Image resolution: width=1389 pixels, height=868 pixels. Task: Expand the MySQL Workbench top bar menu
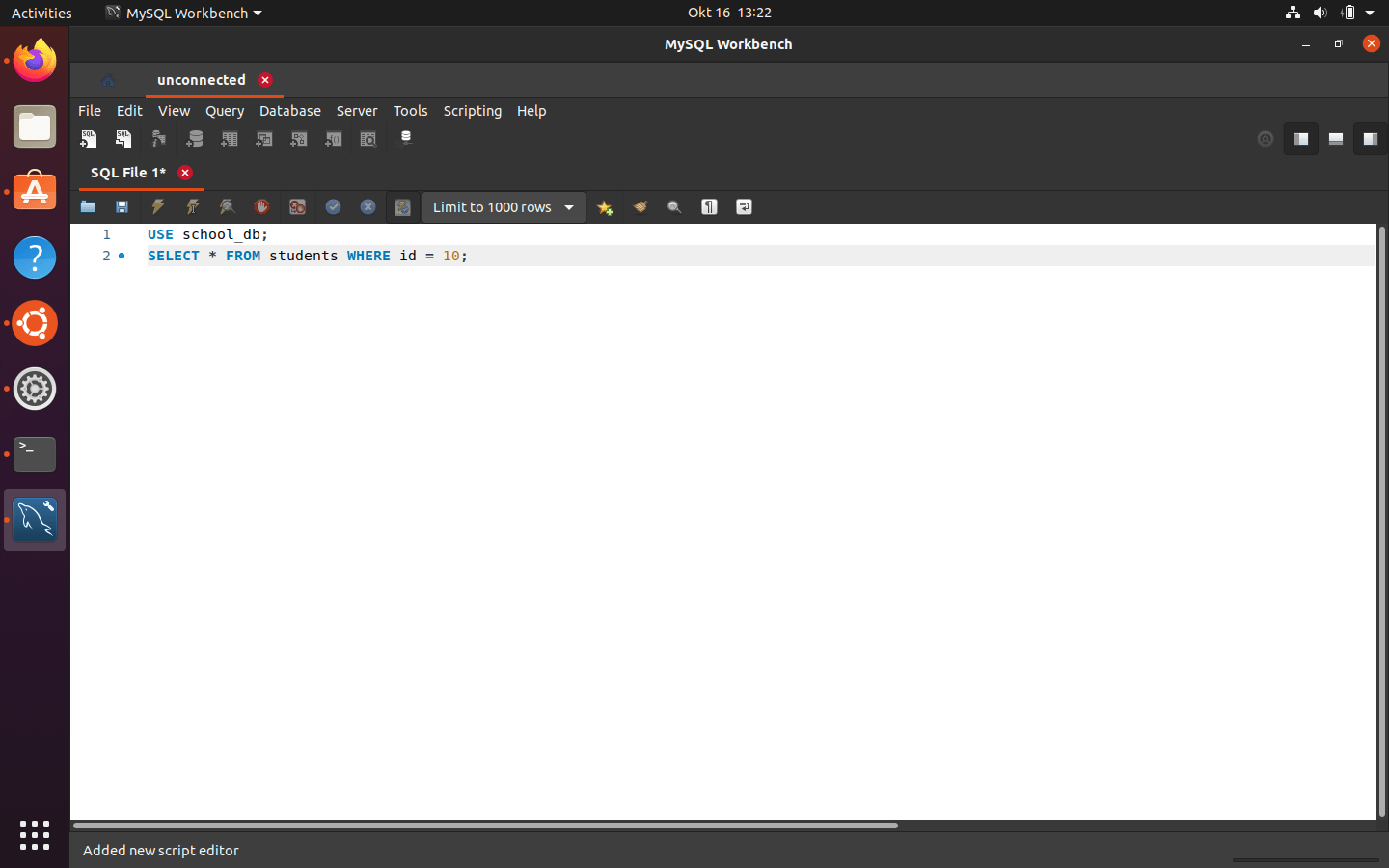(x=182, y=13)
